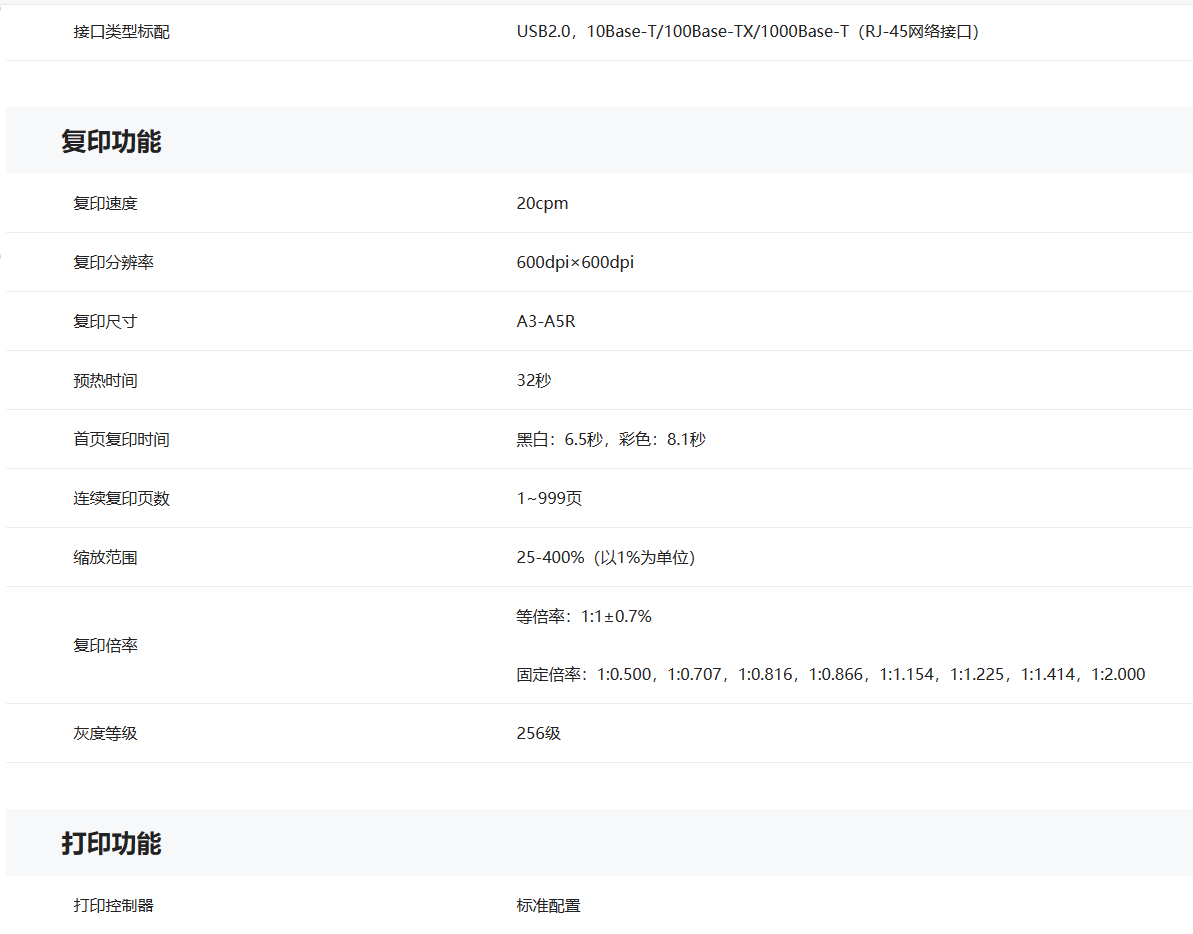1193x934 pixels.
Task: Click the USB2.0 network interface value text
Action: point(748,32)
